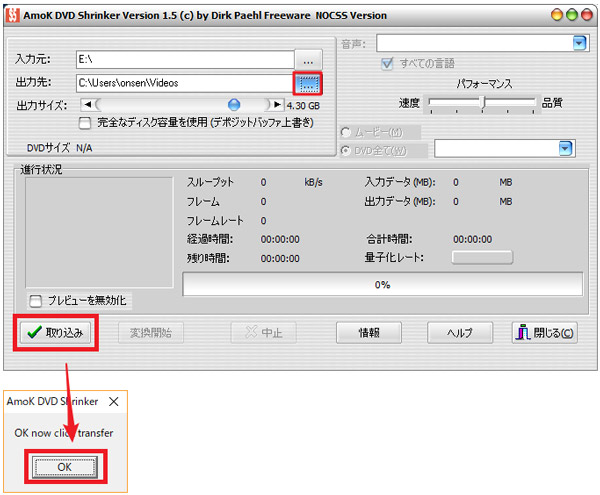Click the 速度/品質 performance slider handle
This screenshot has width=600, height=495.
pyautogui.click(x=483, y=102)
